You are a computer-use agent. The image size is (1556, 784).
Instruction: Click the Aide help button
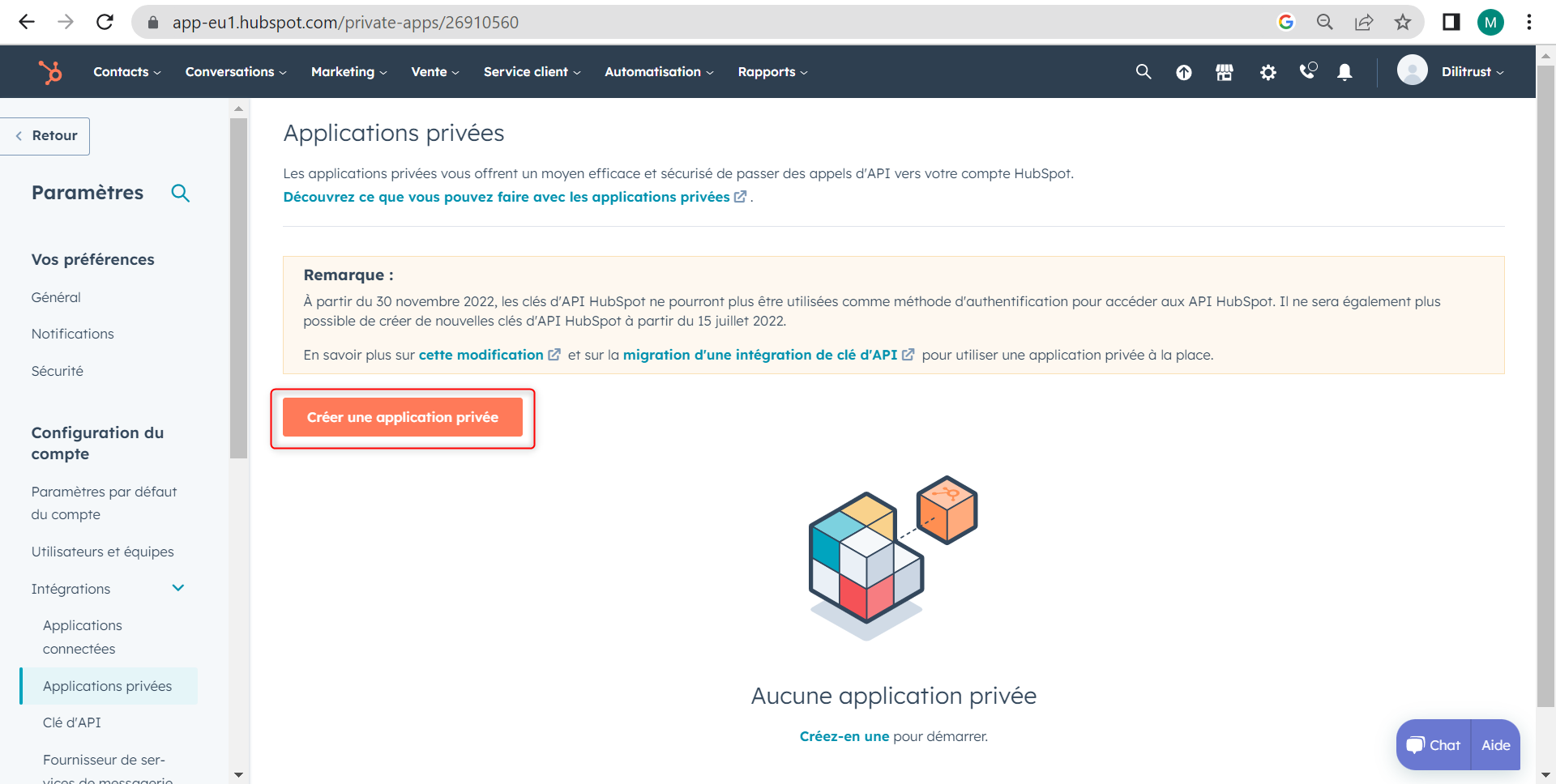1496,745
